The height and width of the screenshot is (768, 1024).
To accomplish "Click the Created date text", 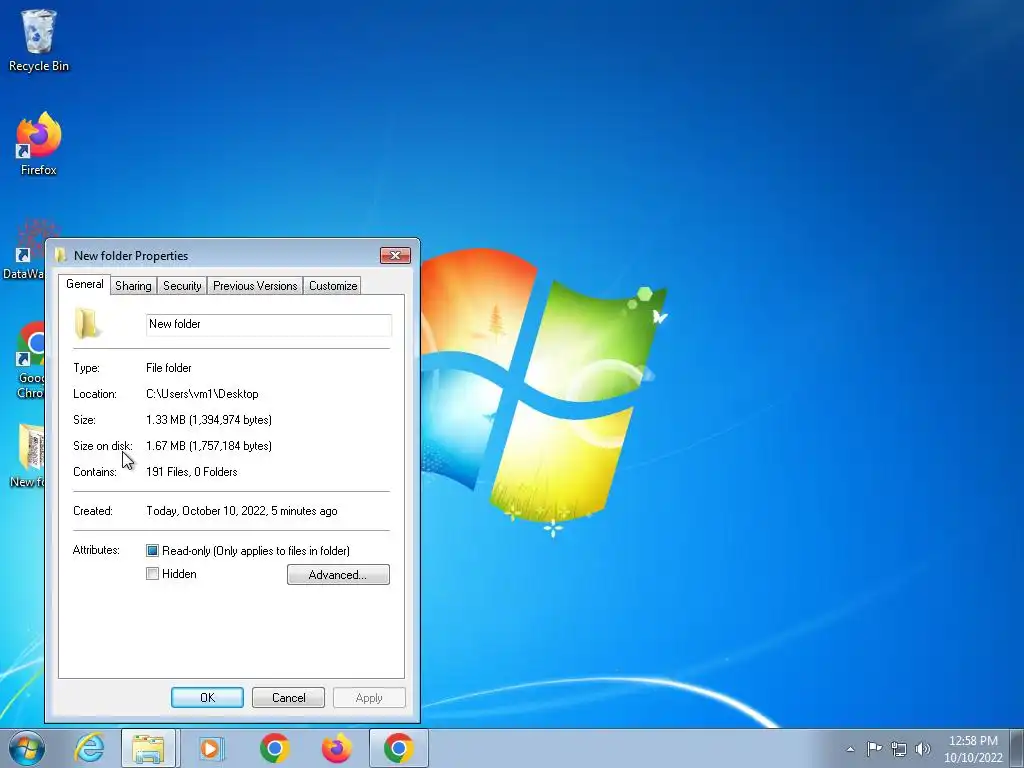I will point(242,511).
